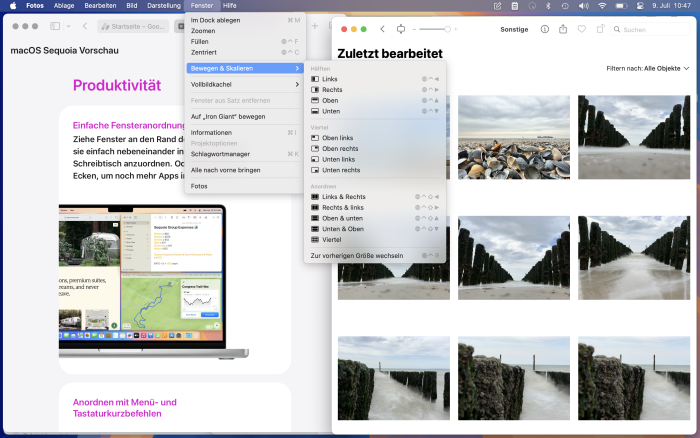Click the date and time 9. Juli
This screenshot has height=438, width=700.
point(671,5)
